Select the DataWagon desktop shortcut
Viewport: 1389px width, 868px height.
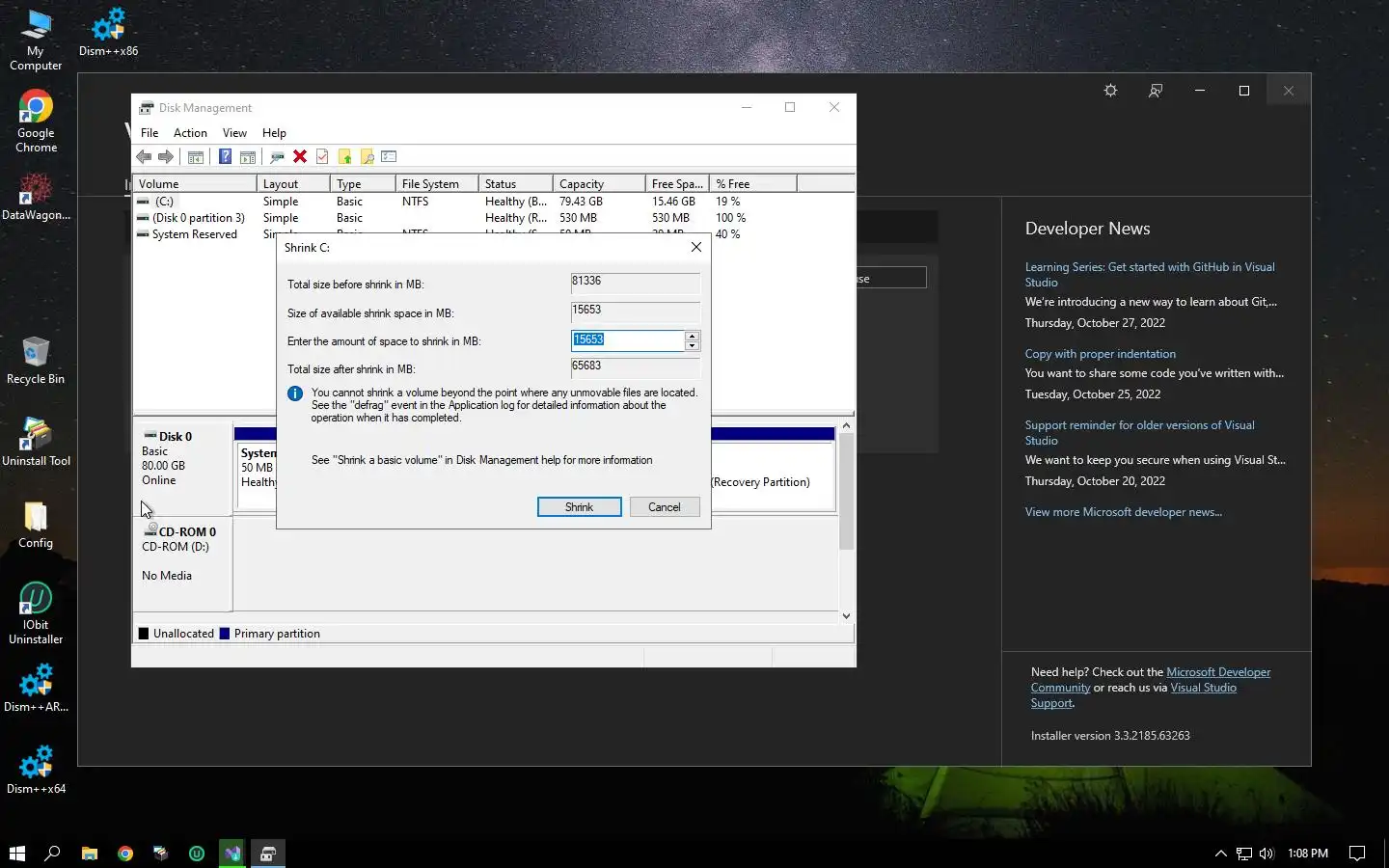click(36, 197)
